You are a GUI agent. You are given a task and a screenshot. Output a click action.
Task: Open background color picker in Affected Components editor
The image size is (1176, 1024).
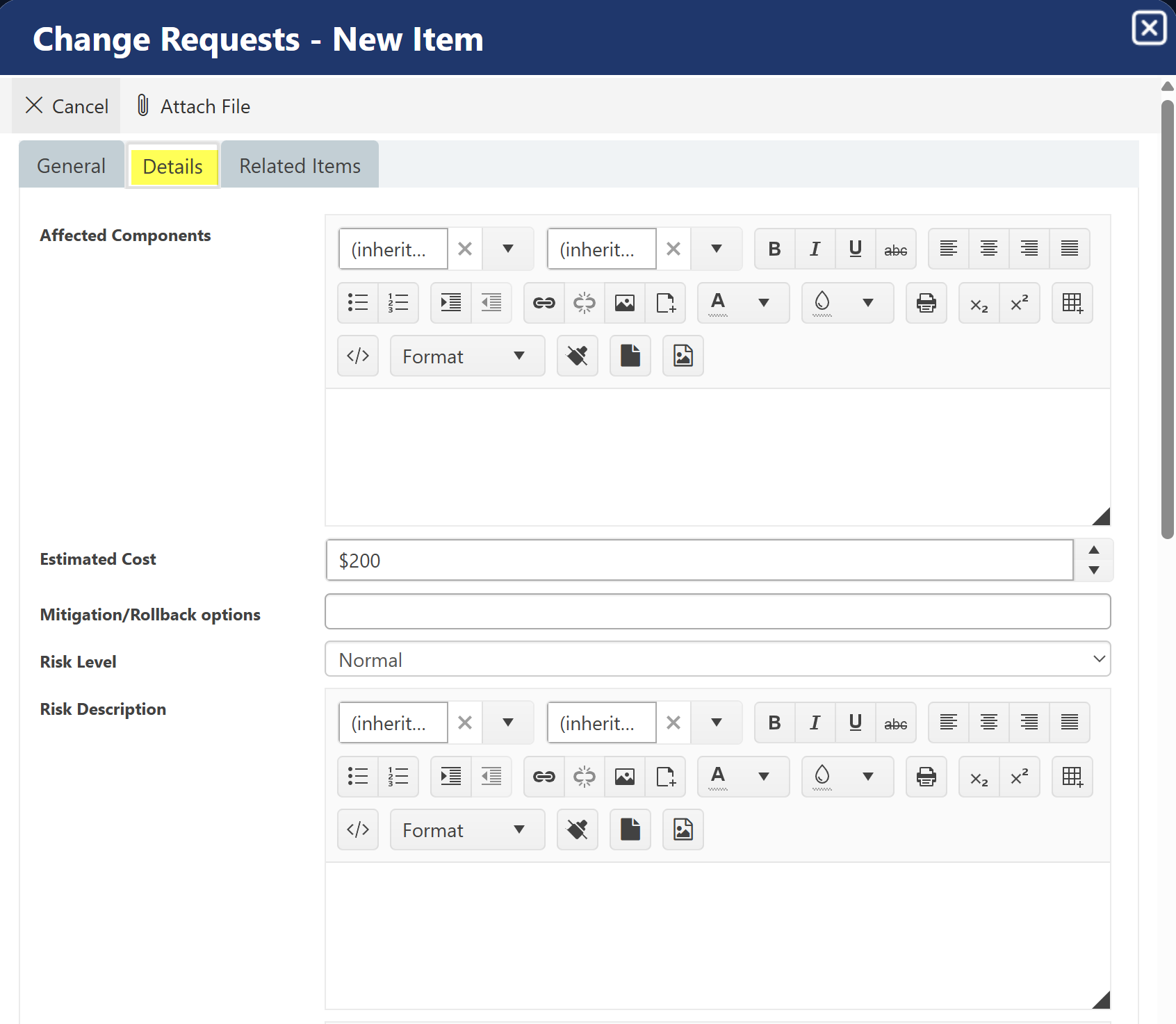coord(867,303)
